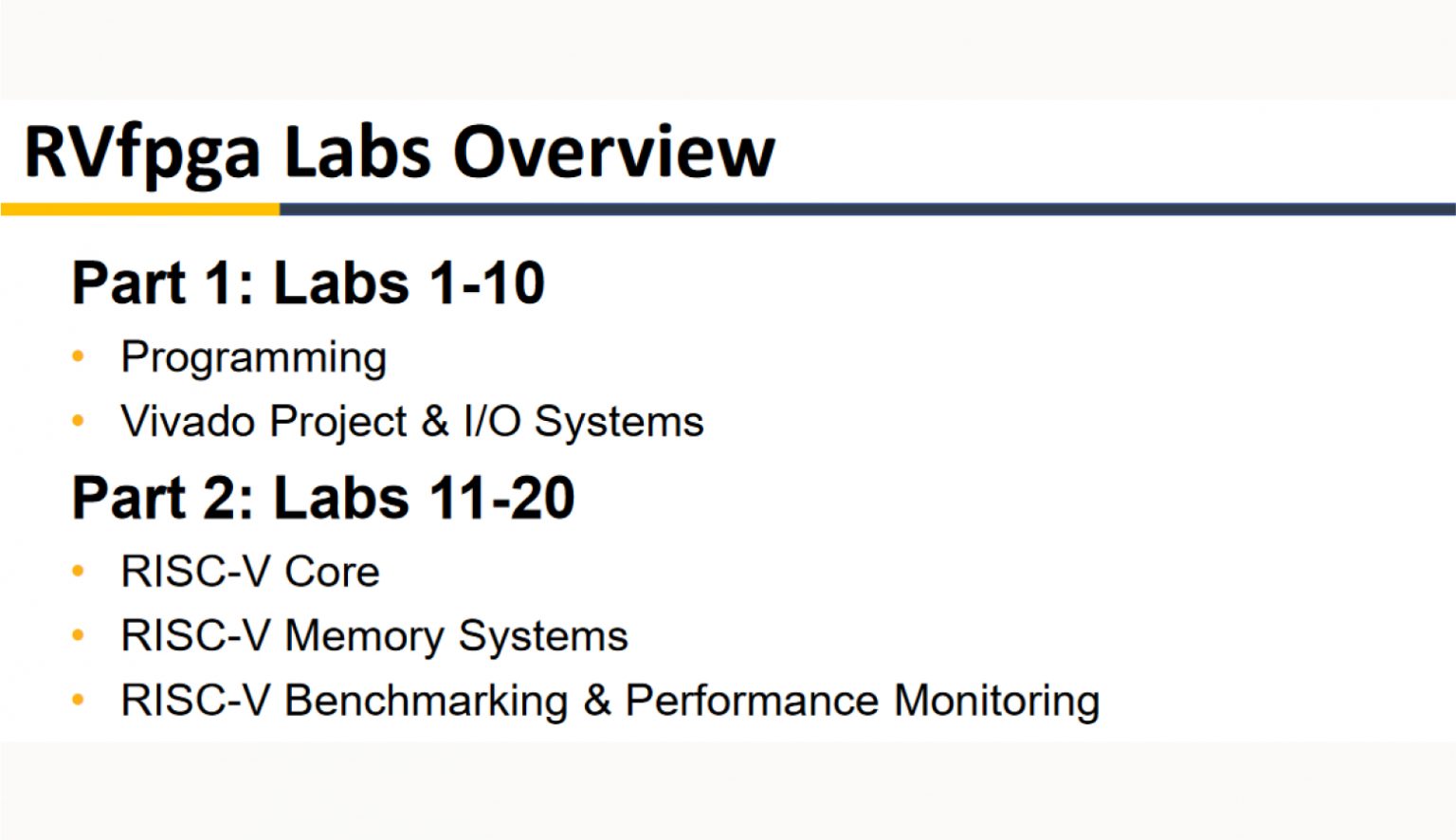Click the "Part 1: Labs 1-10" heading
The height and width of the screenshot is (840, 1456).
[308, 283]
